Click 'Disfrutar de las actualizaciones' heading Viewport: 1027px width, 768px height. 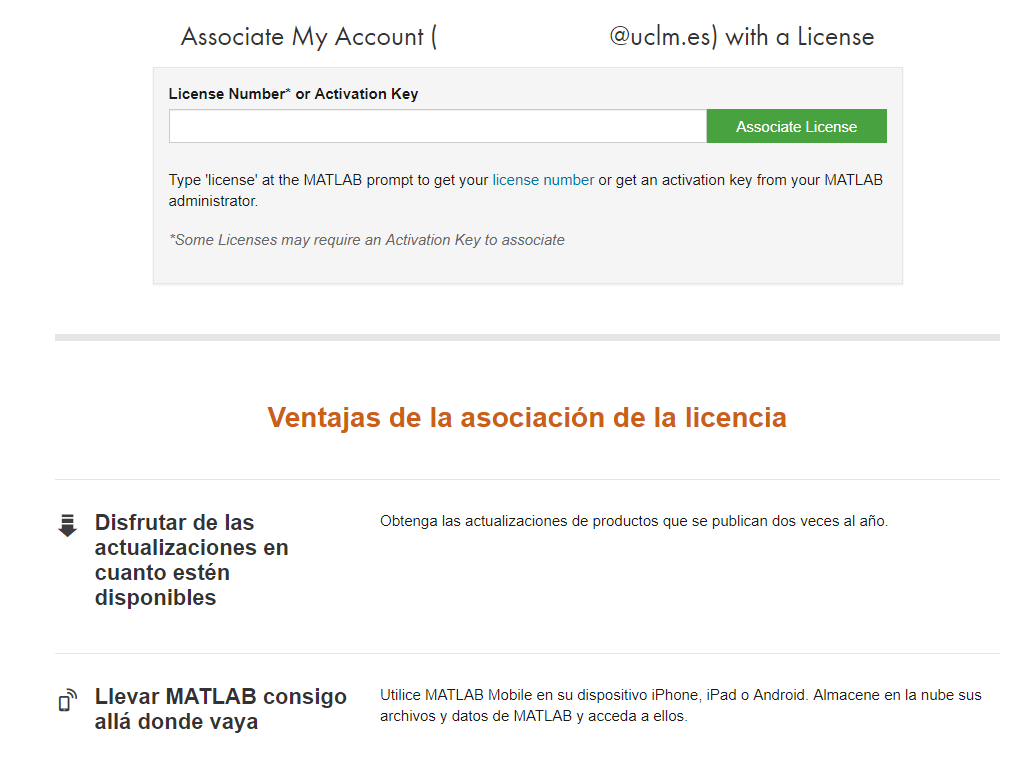pyautogui.click(x=191, y=560)
